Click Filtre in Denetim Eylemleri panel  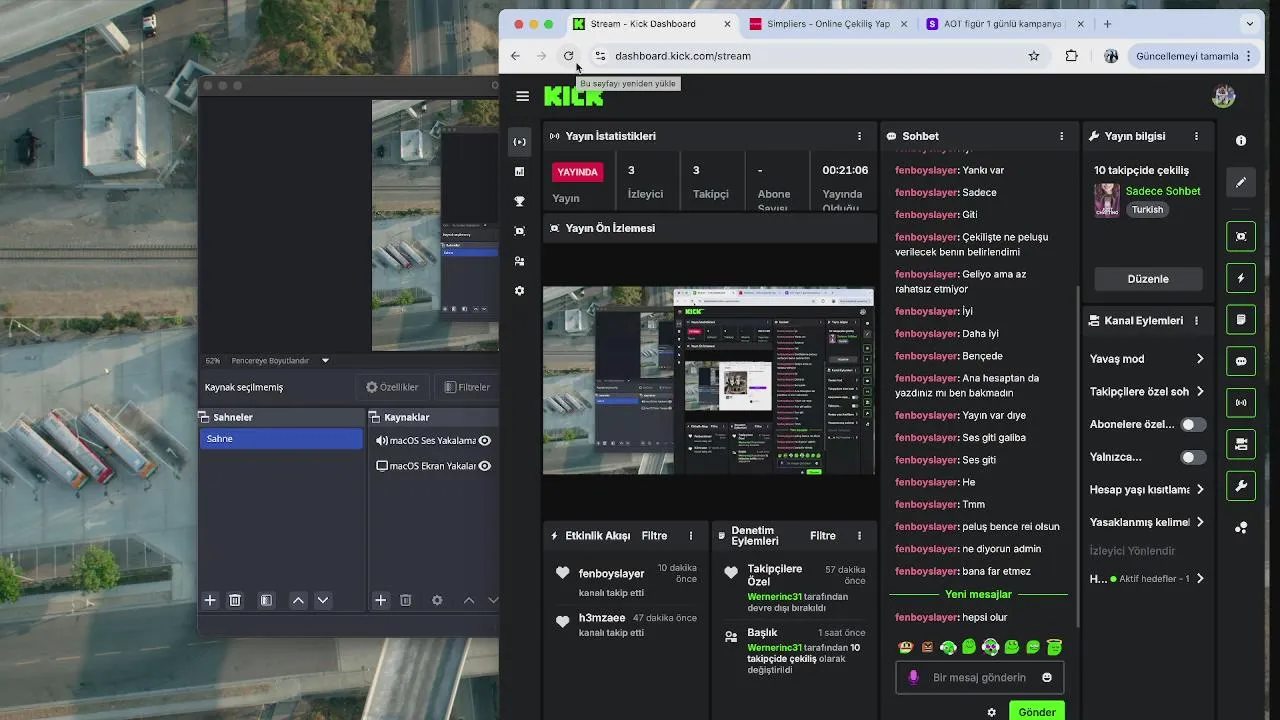click(823, 536)
